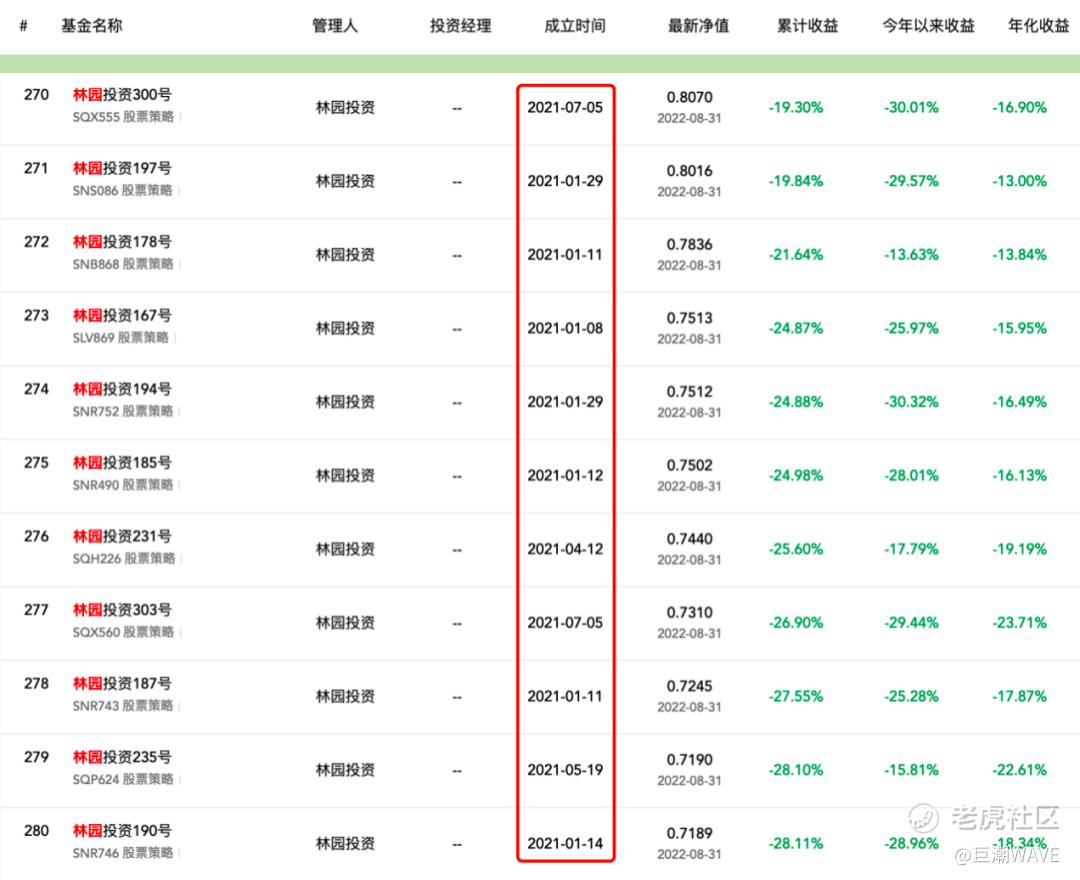Image resolution: width=1080 pixels, height=880 pixels.
Task: Open fund 林园投资303号
Action: pyautogui.click(x=122, y=611)
